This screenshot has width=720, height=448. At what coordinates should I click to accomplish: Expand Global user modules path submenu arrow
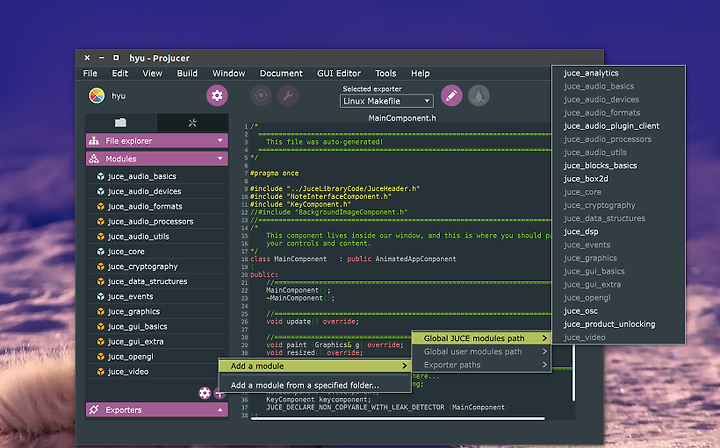point(545,352)
